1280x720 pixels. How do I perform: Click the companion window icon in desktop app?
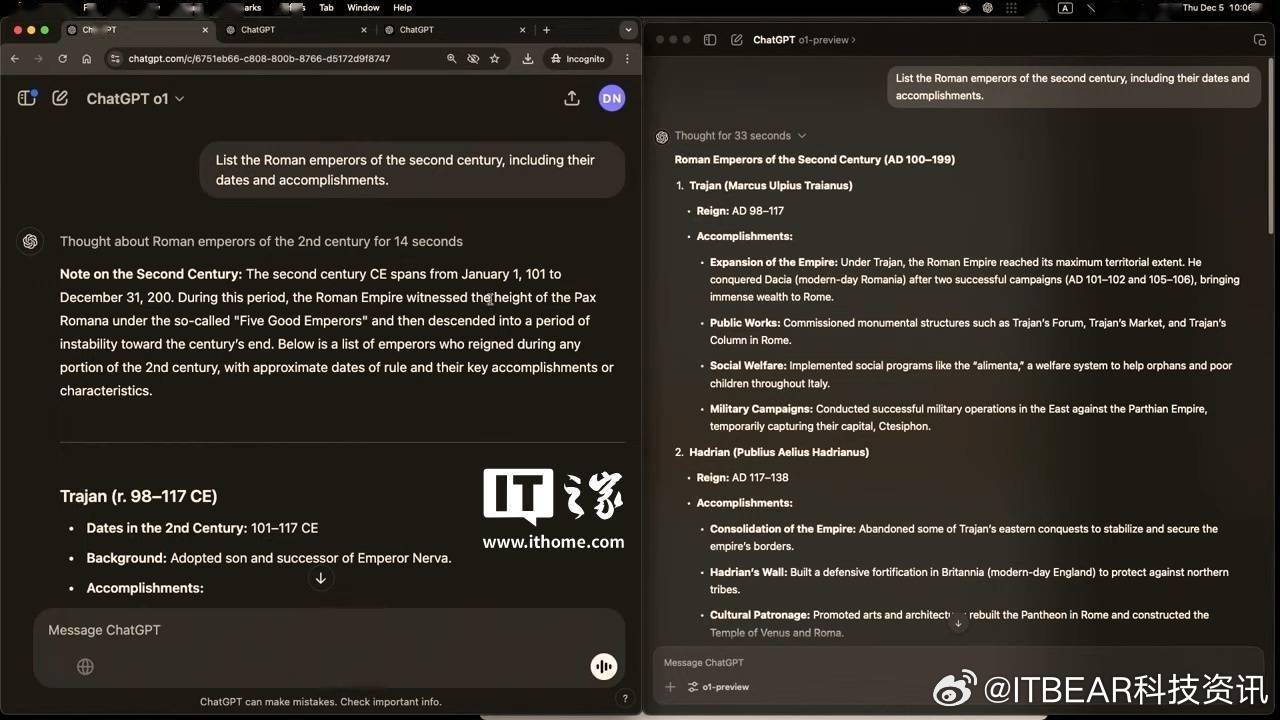click(1259, 40)
